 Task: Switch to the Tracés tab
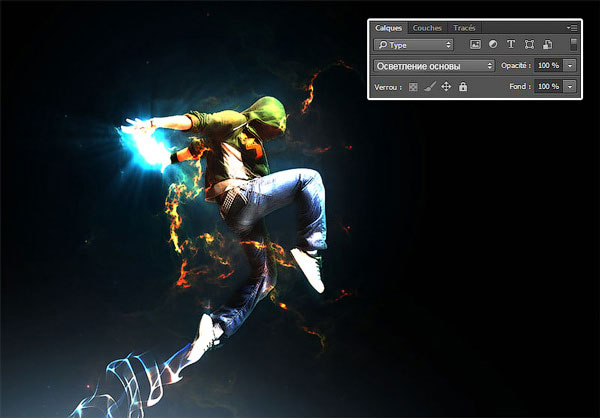pyautogui.click(x=464, y=28)
